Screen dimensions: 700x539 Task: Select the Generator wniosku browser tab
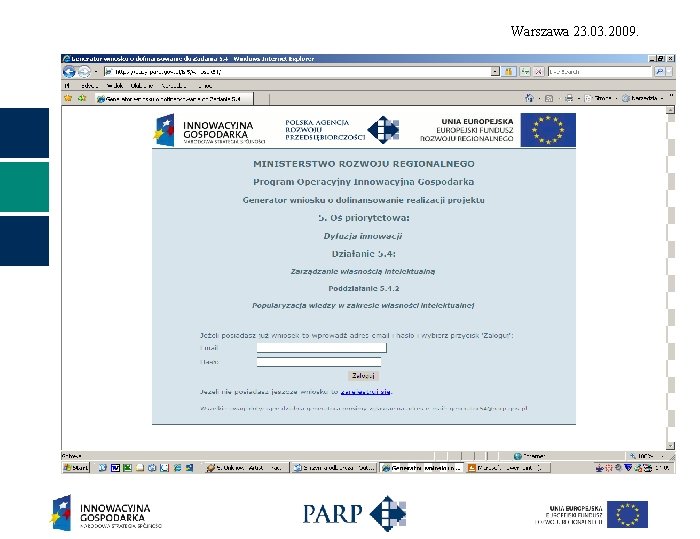[x=174, y=99]
